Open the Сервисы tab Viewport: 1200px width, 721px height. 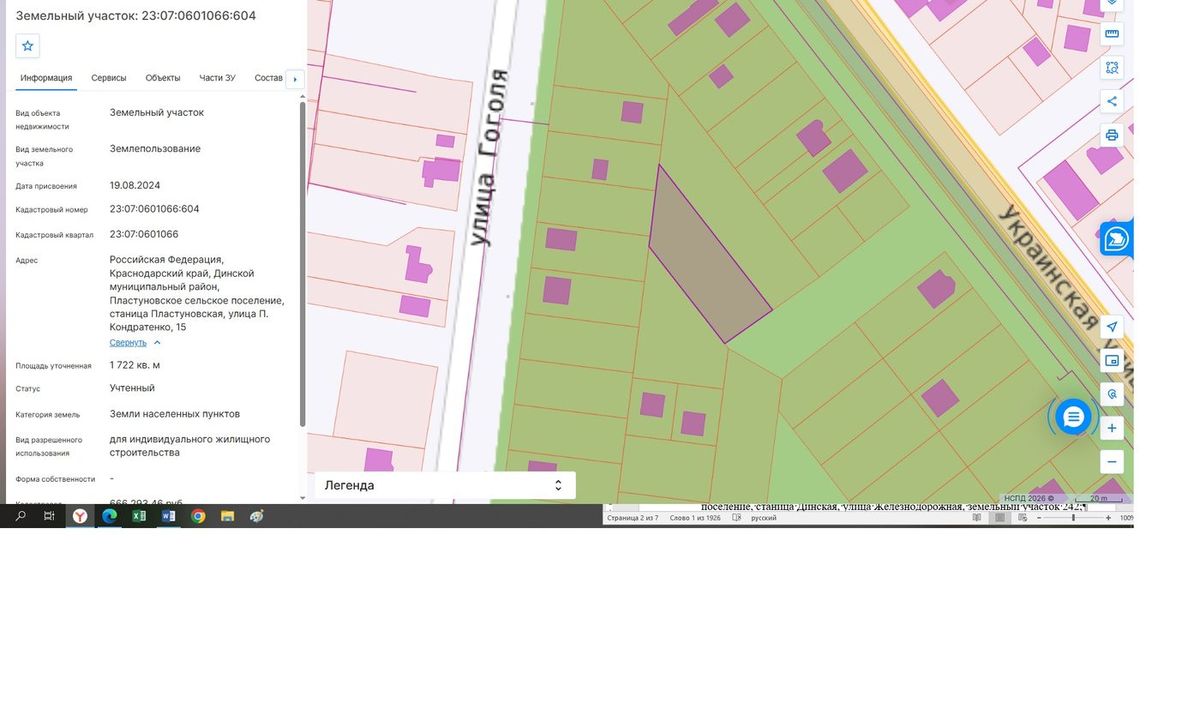[x=109, y=78]
